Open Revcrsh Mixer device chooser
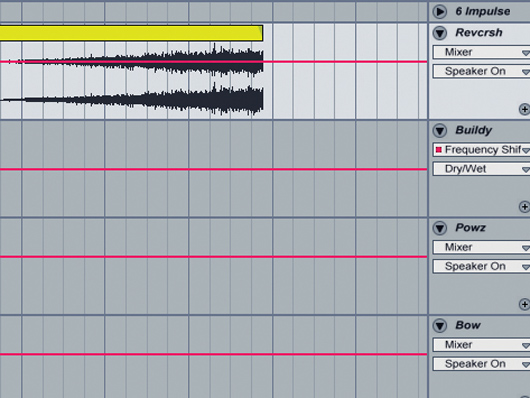 481,52
